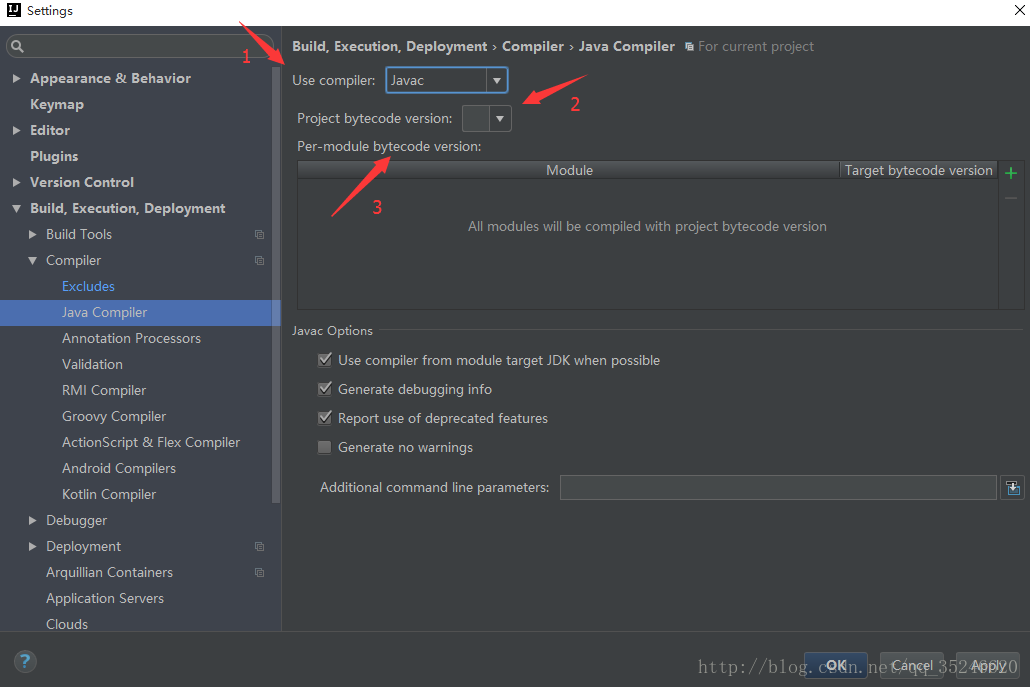Click the green plus to add per-module bytecode version
Image resolution: width=1030 pixels, height=687 pixels.
pos(1010,172)
